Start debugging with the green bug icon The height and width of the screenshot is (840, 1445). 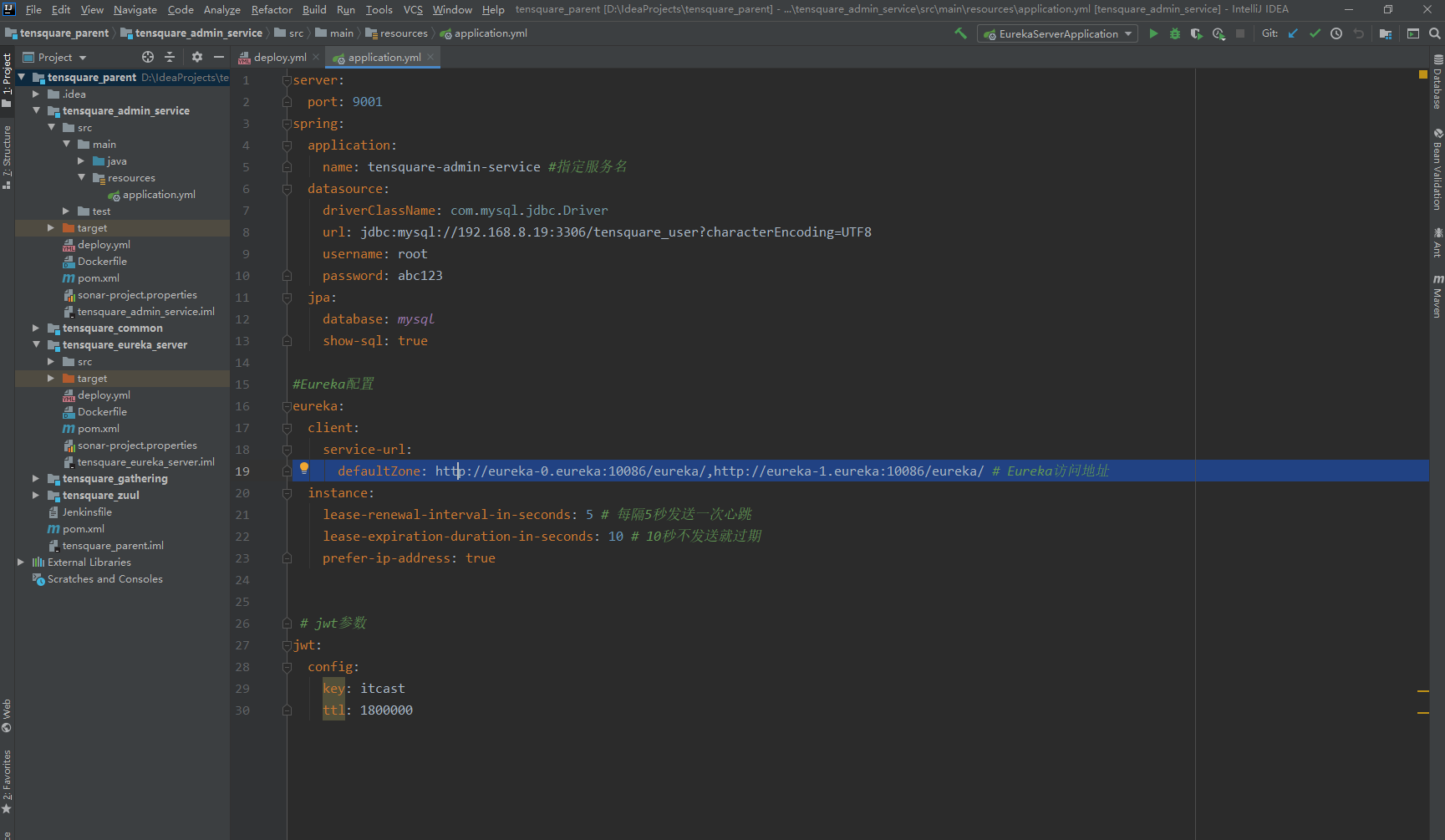coord(1175,33)
